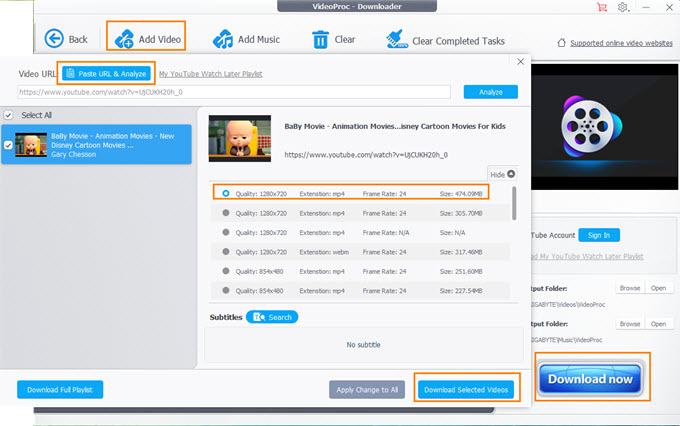Image resolution: width=680 pixels, height=426 pixels.
Task: Click the Add Music toolbar label
Action: pyautogui.click(x=259, y=39)
